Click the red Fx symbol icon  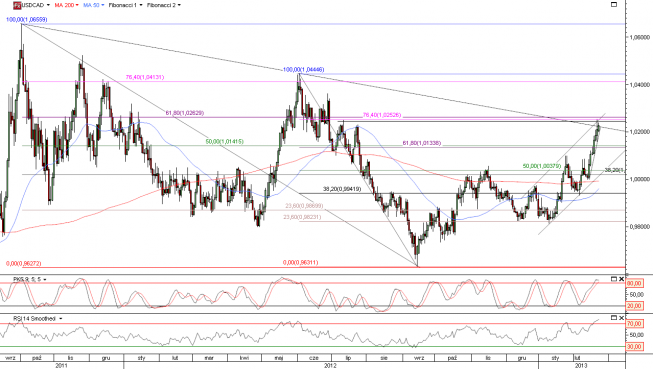(17, 5)
